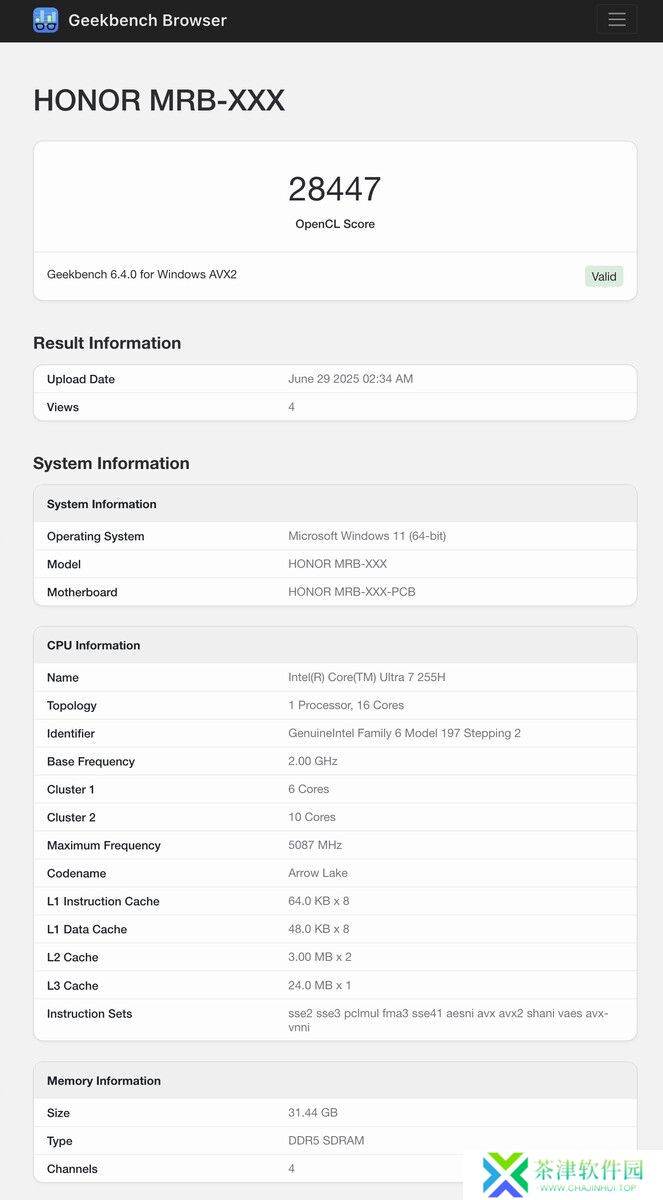Click the Result Information heading

coord(107,343)
